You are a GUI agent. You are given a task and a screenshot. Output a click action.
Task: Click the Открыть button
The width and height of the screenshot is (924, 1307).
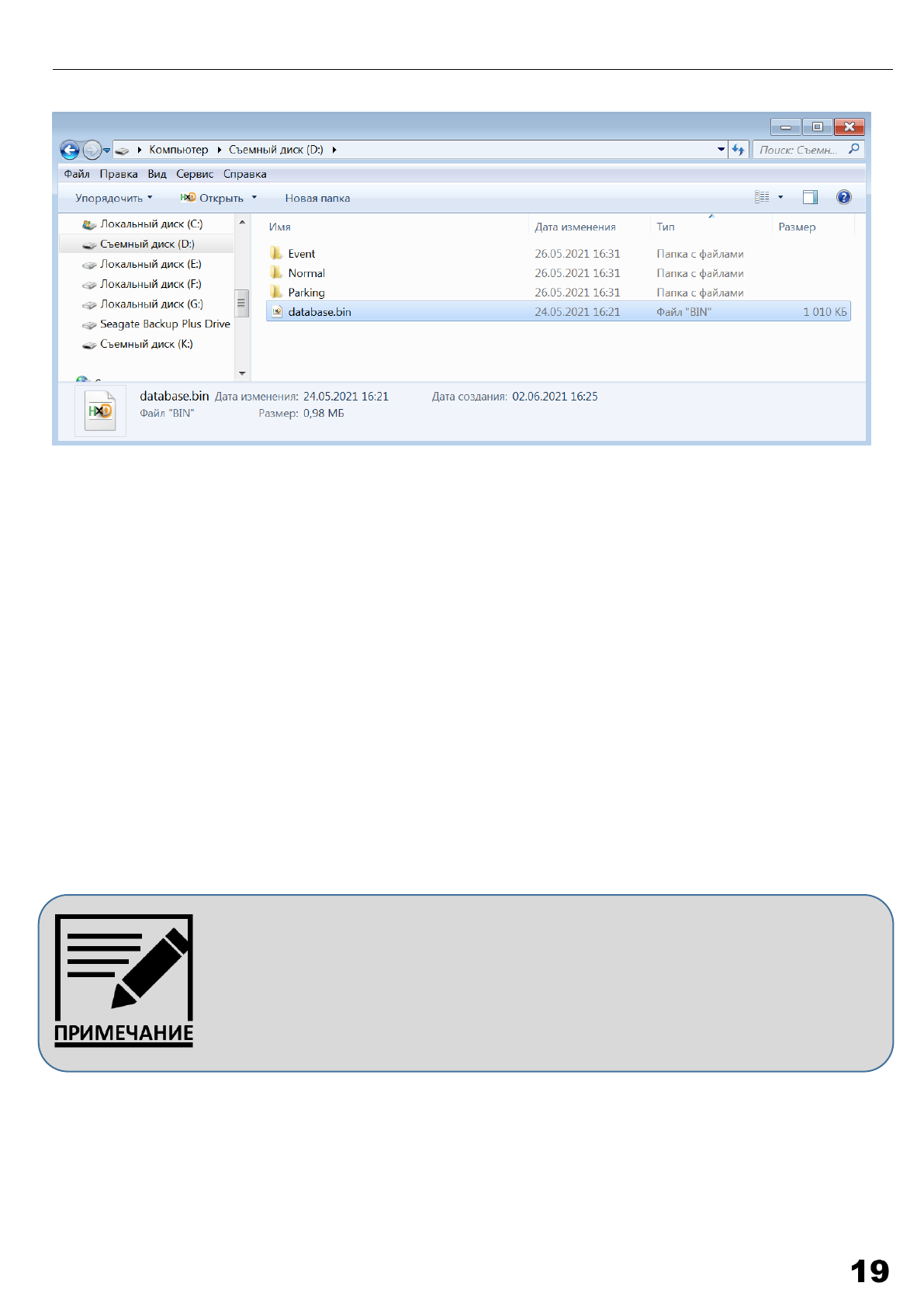click(x=213, y=198)
